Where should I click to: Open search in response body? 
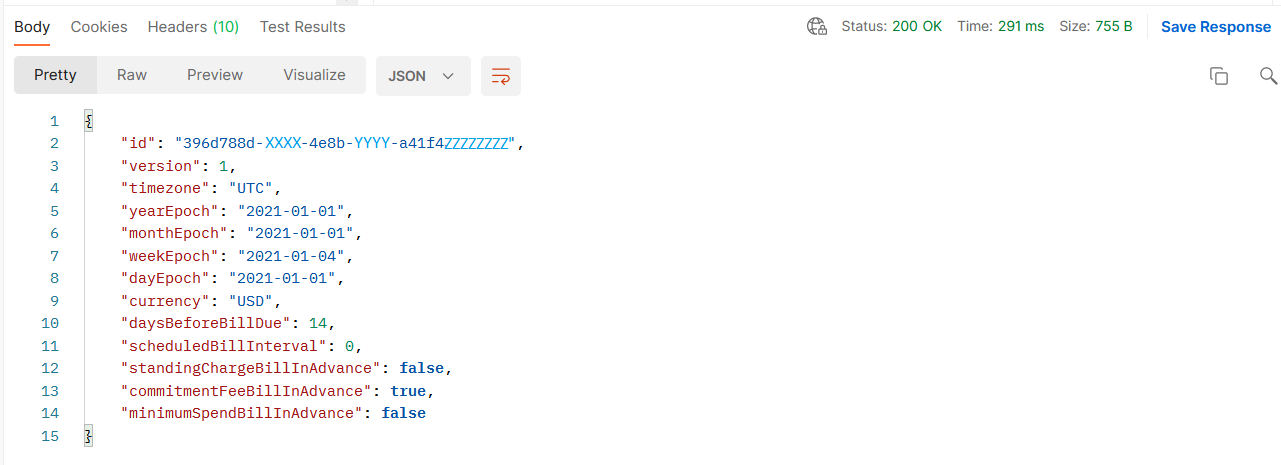click(1268, 76)
